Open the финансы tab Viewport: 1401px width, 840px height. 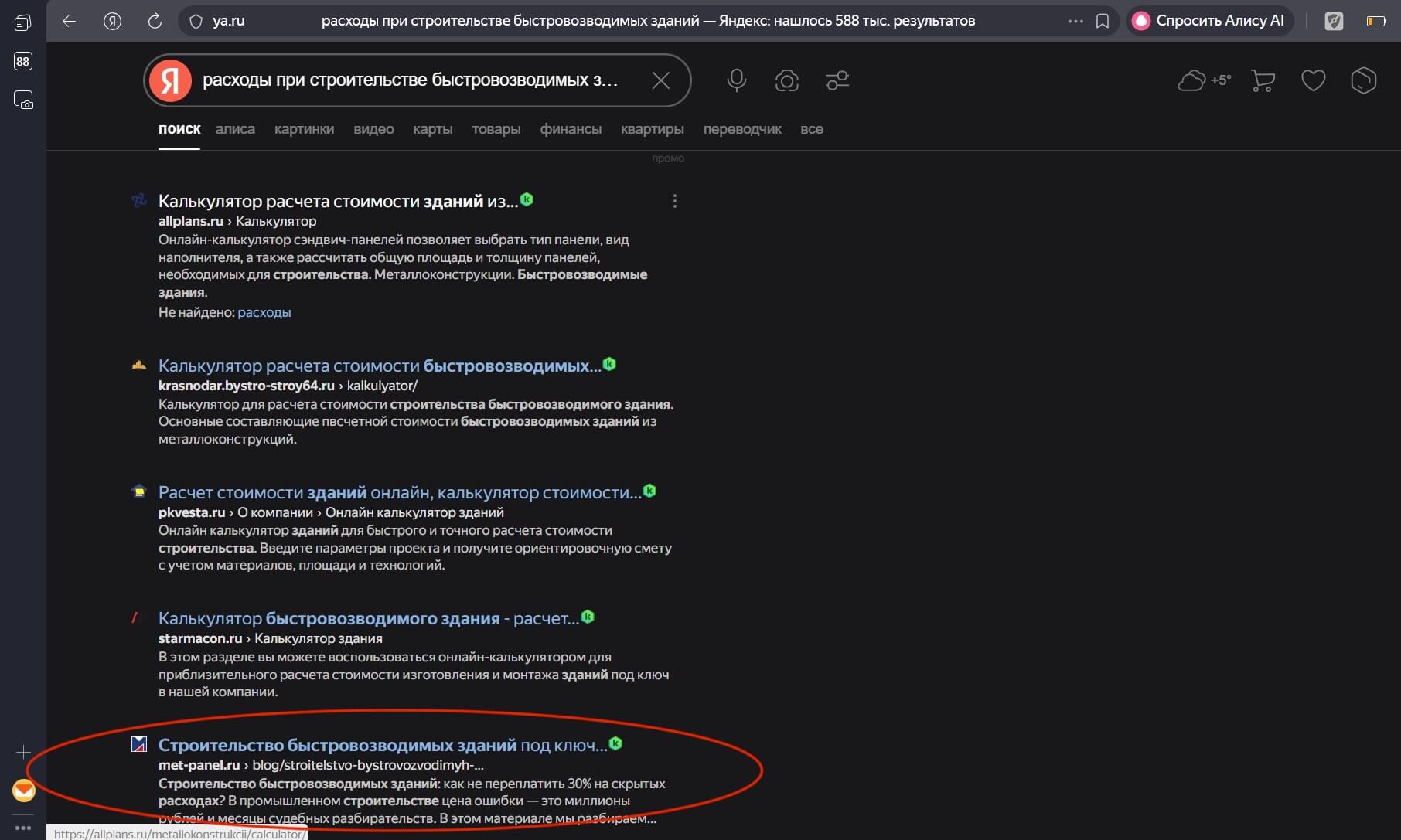pyautogui.click(x=571, y=129)
